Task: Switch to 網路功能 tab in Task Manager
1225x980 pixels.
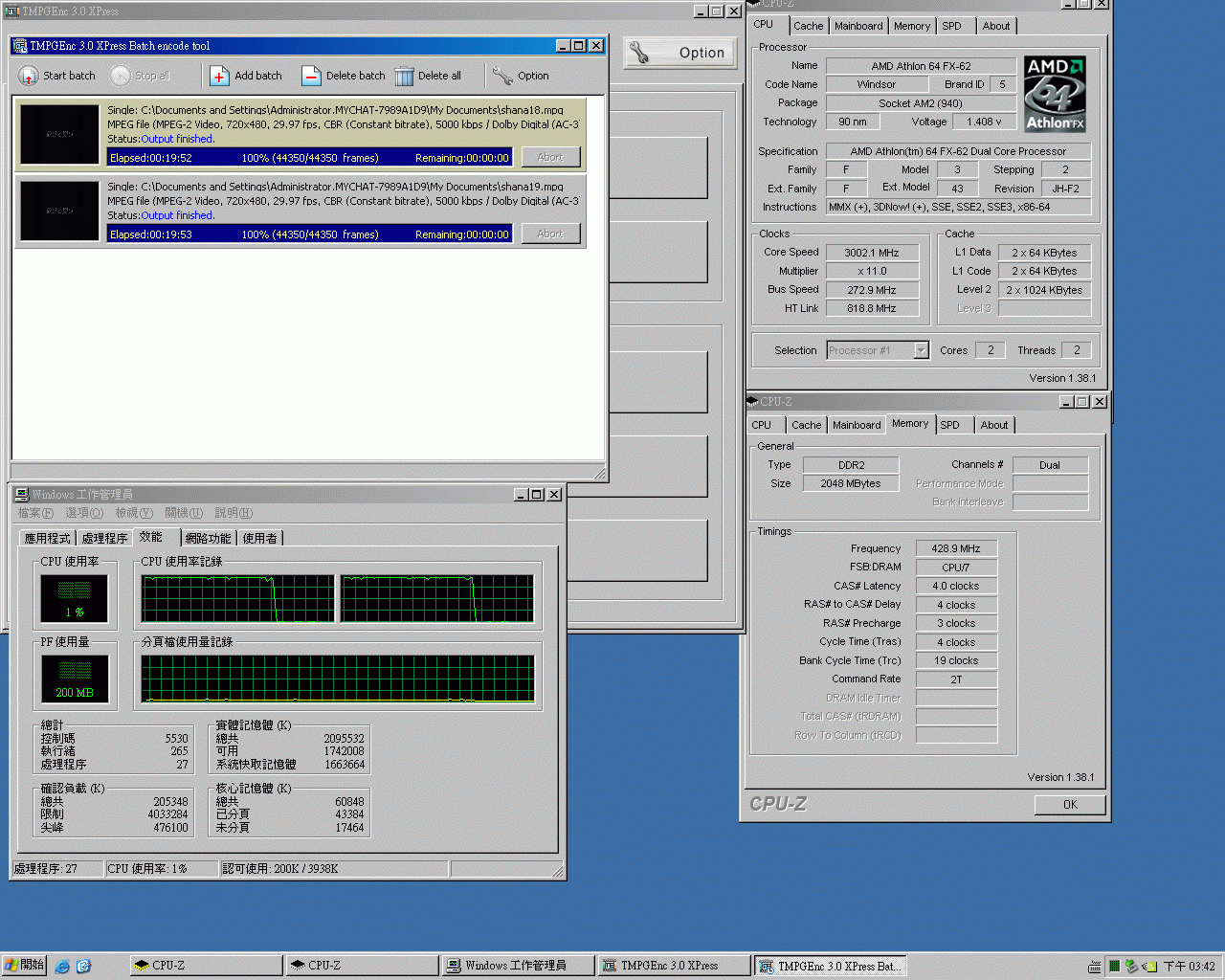Action: [208, 539]
